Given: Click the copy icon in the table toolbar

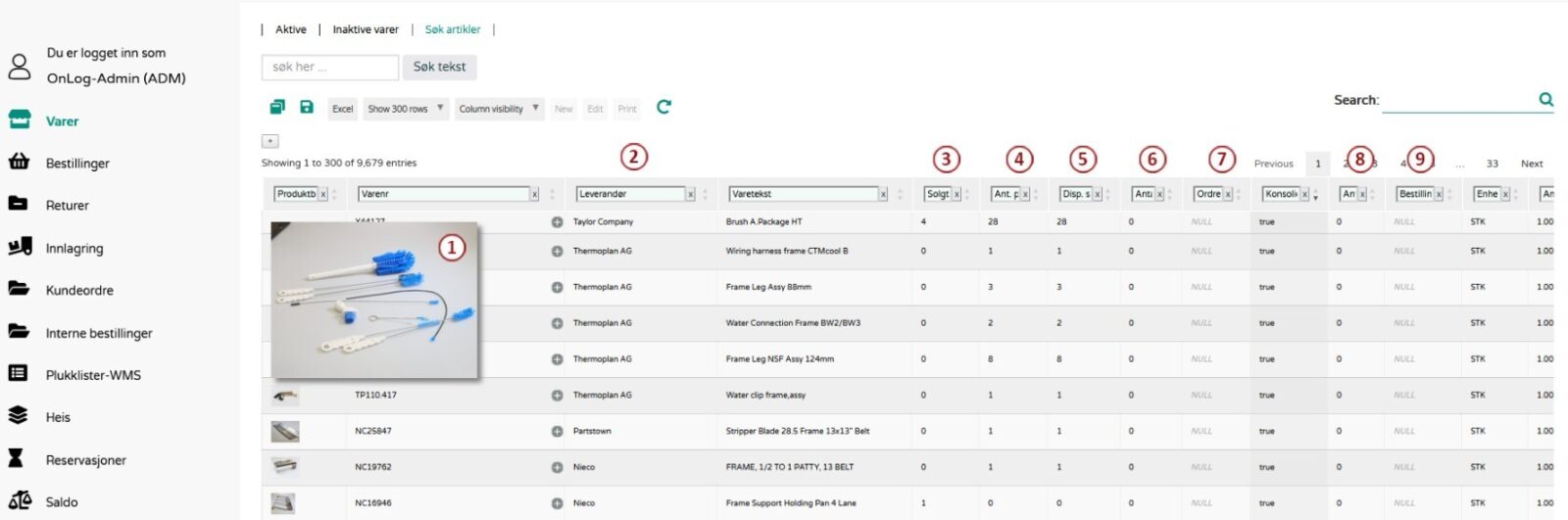Looking at the screenshot, I should click(277, 108).
